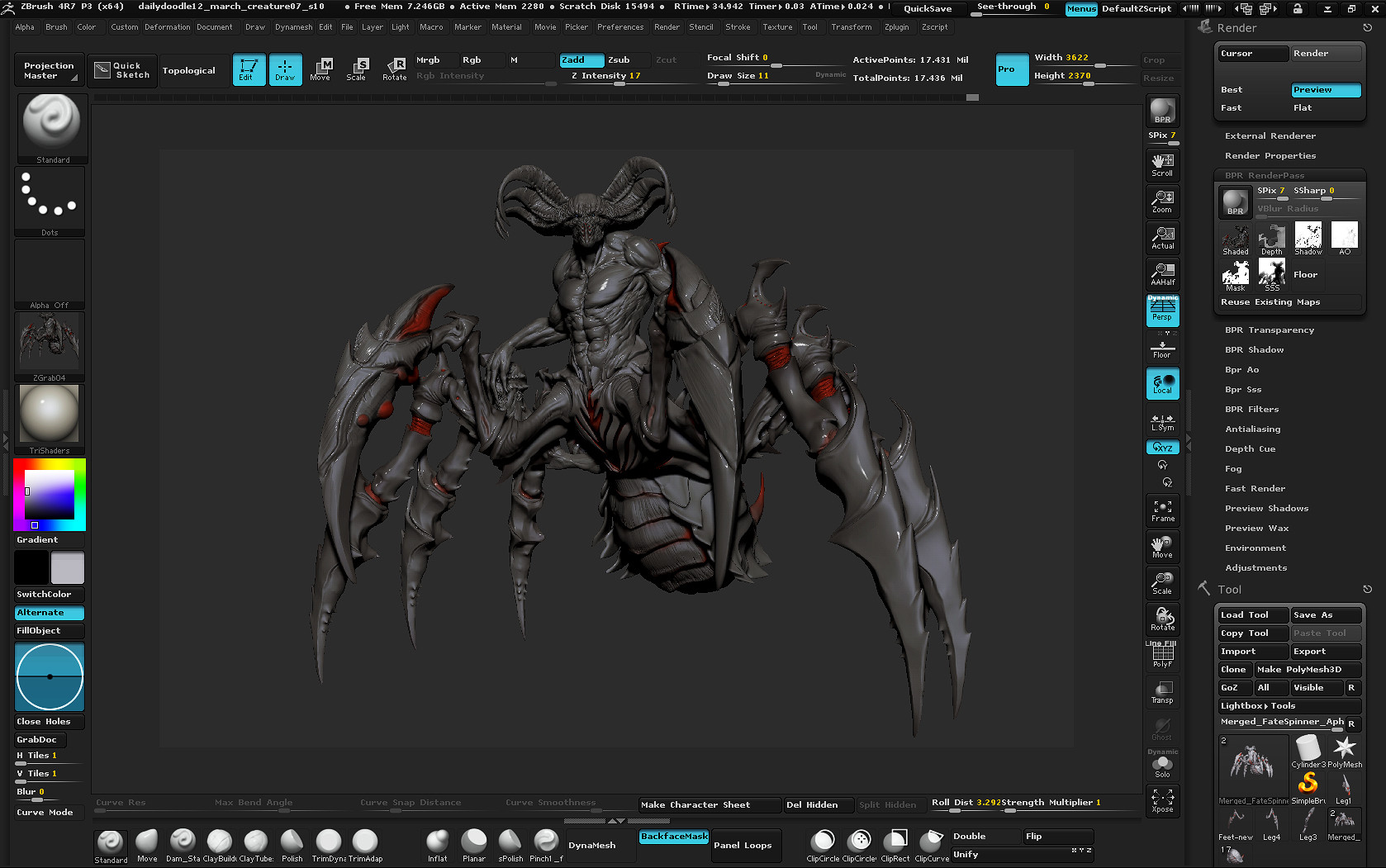Activate Scale mode in the top shelf
Image resolution: width=1386 pixels, height=868 pixels.
click(356, 69)
